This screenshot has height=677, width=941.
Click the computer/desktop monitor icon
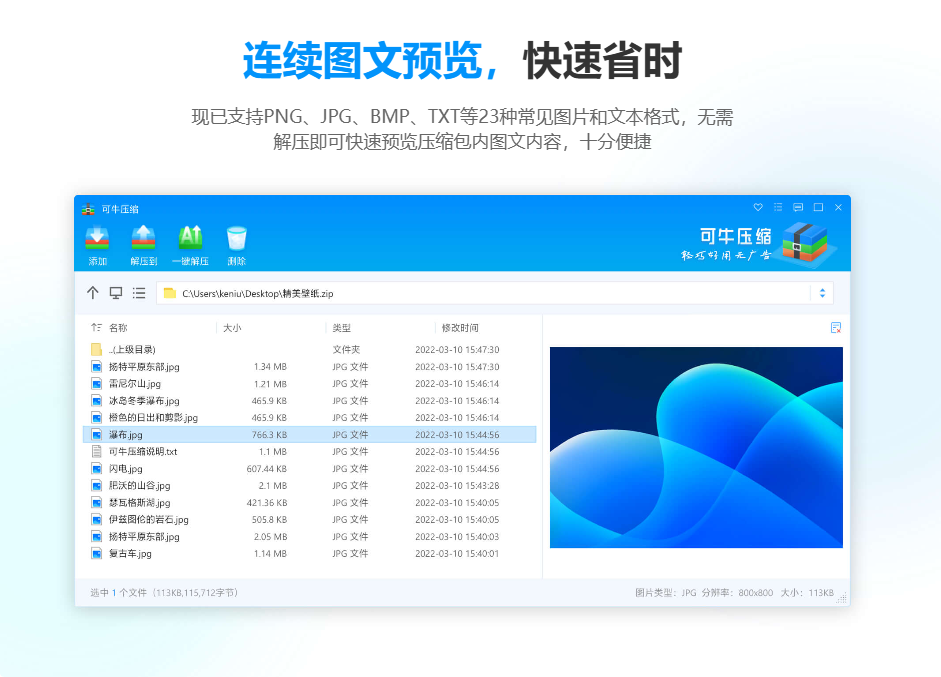(x=116, y=293)
